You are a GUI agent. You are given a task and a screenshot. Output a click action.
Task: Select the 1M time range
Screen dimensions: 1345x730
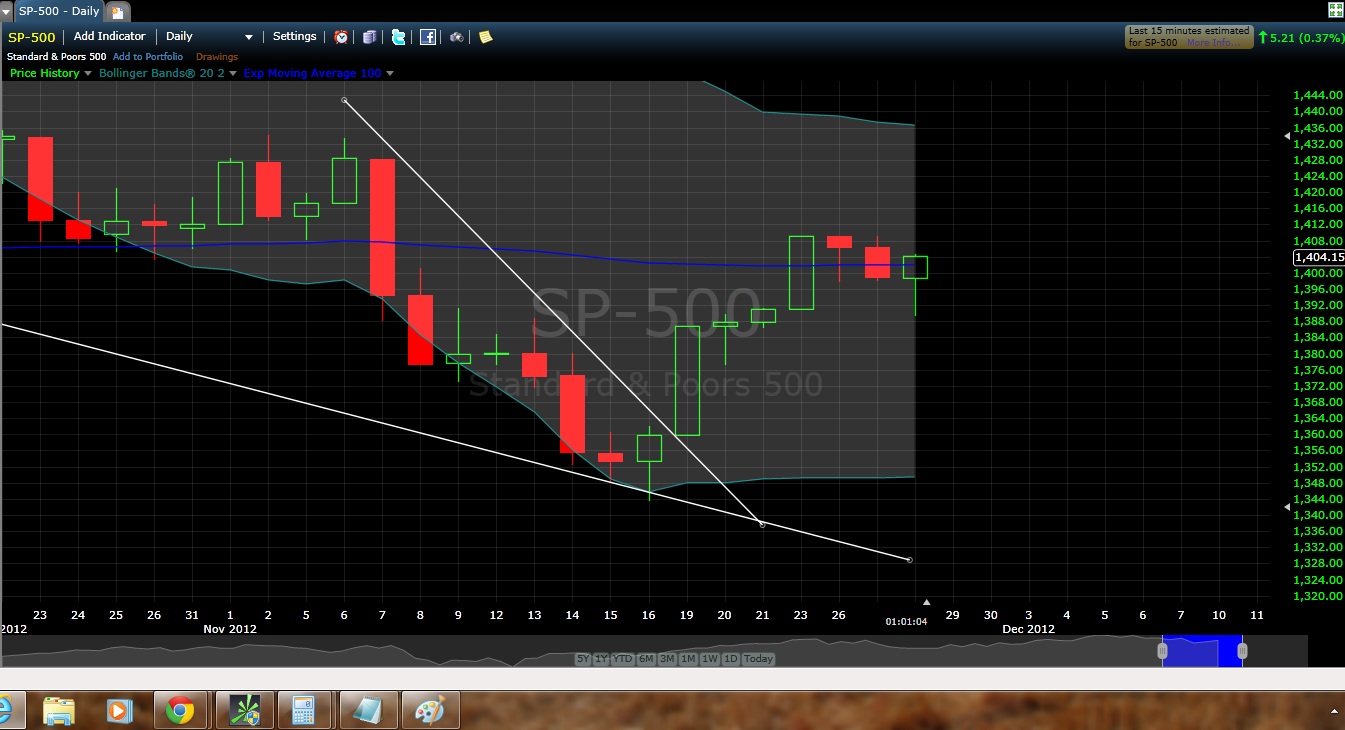coord(688,659)
